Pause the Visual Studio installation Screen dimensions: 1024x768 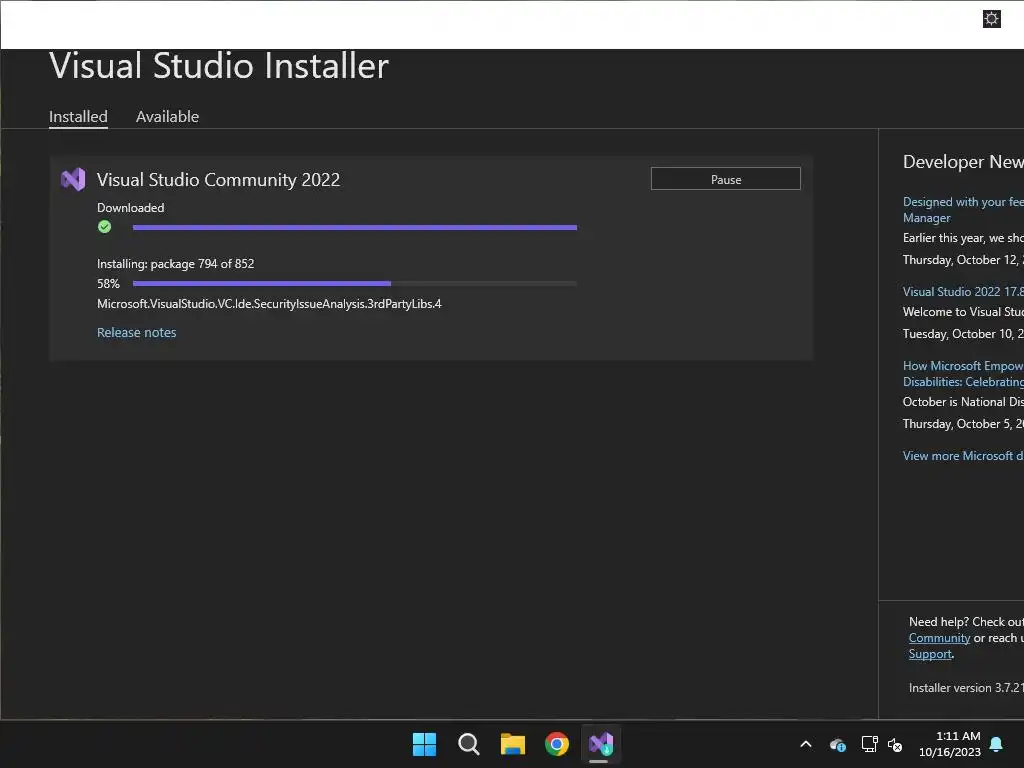726,179
